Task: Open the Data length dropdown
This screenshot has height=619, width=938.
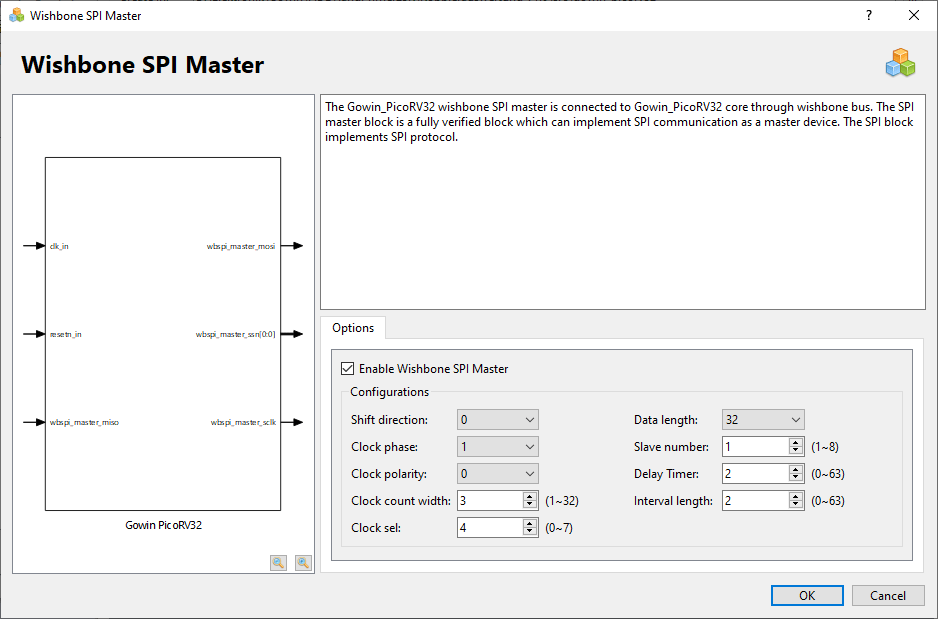Action: (x=763, y=420)
